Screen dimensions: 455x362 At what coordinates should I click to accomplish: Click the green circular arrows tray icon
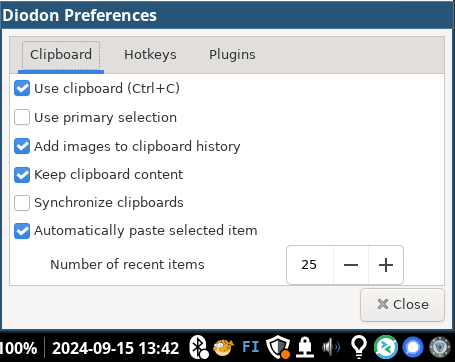386,347
